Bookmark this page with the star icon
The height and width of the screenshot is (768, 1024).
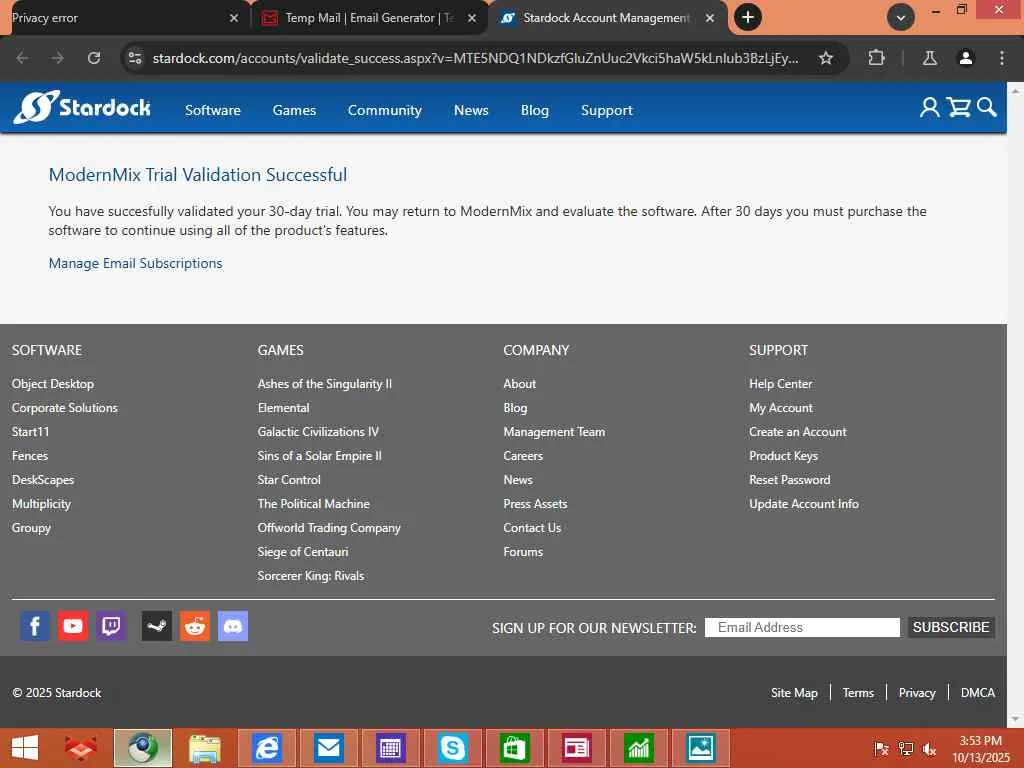click(825, 58)
